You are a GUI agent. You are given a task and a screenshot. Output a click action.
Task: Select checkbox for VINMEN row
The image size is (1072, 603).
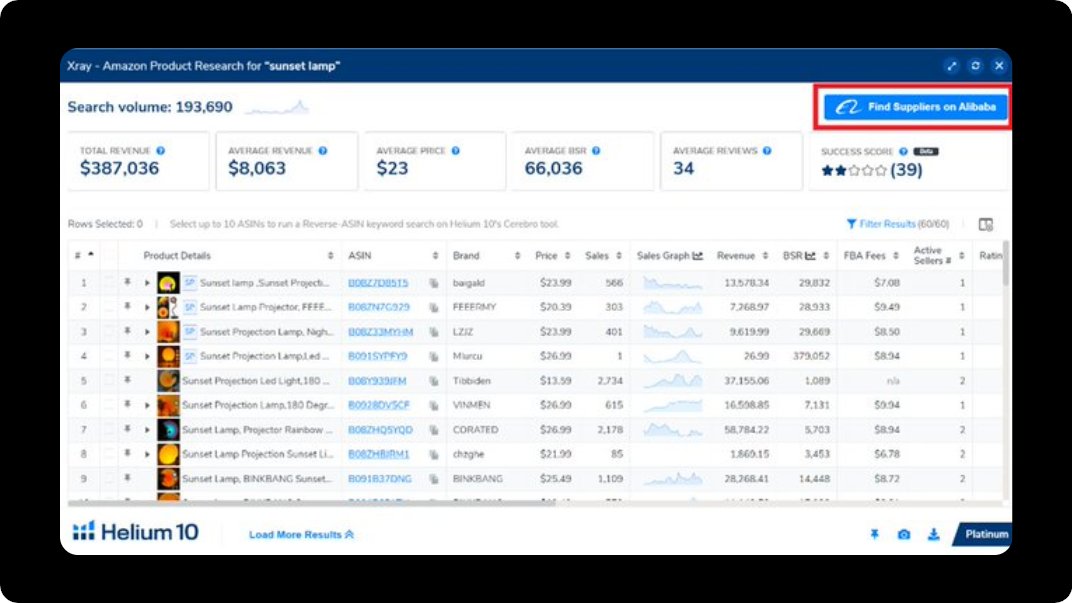(109, 405)
